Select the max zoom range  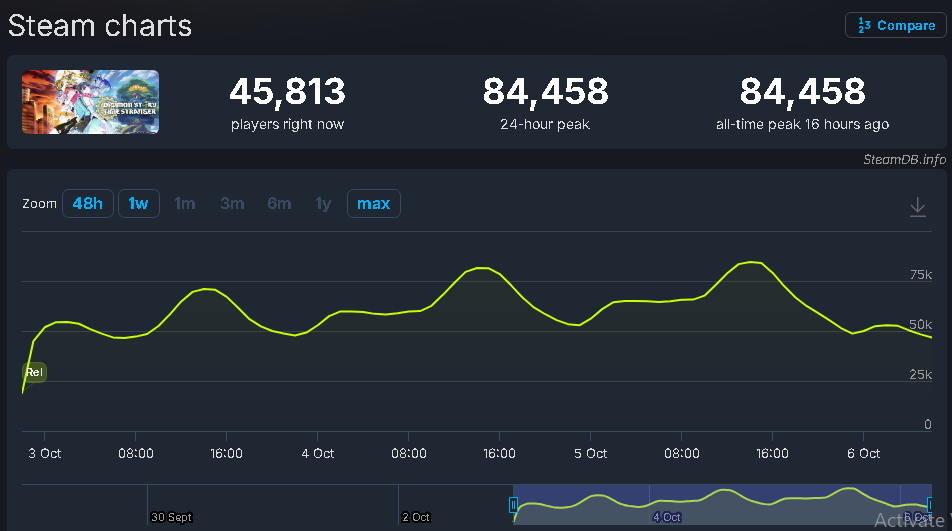click(373, 204)
